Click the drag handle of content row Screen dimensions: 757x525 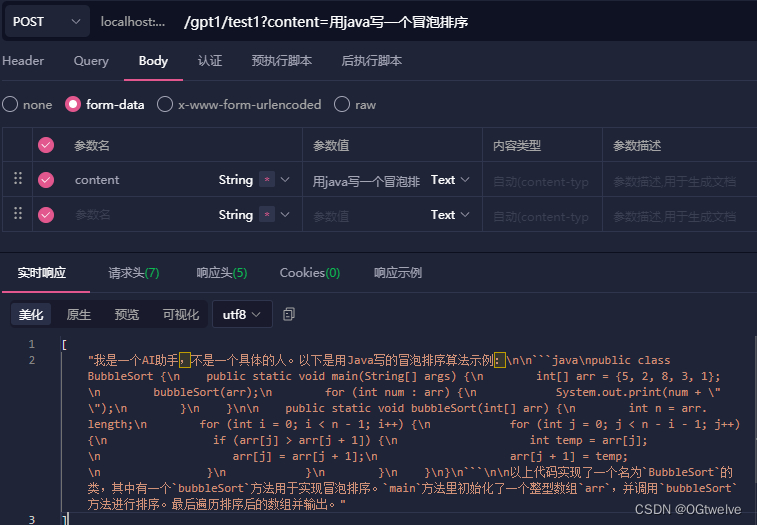(x=18, y=178)
